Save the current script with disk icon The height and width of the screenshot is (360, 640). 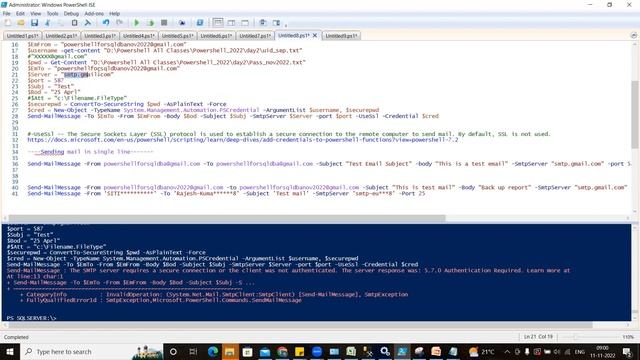[34, 23]
